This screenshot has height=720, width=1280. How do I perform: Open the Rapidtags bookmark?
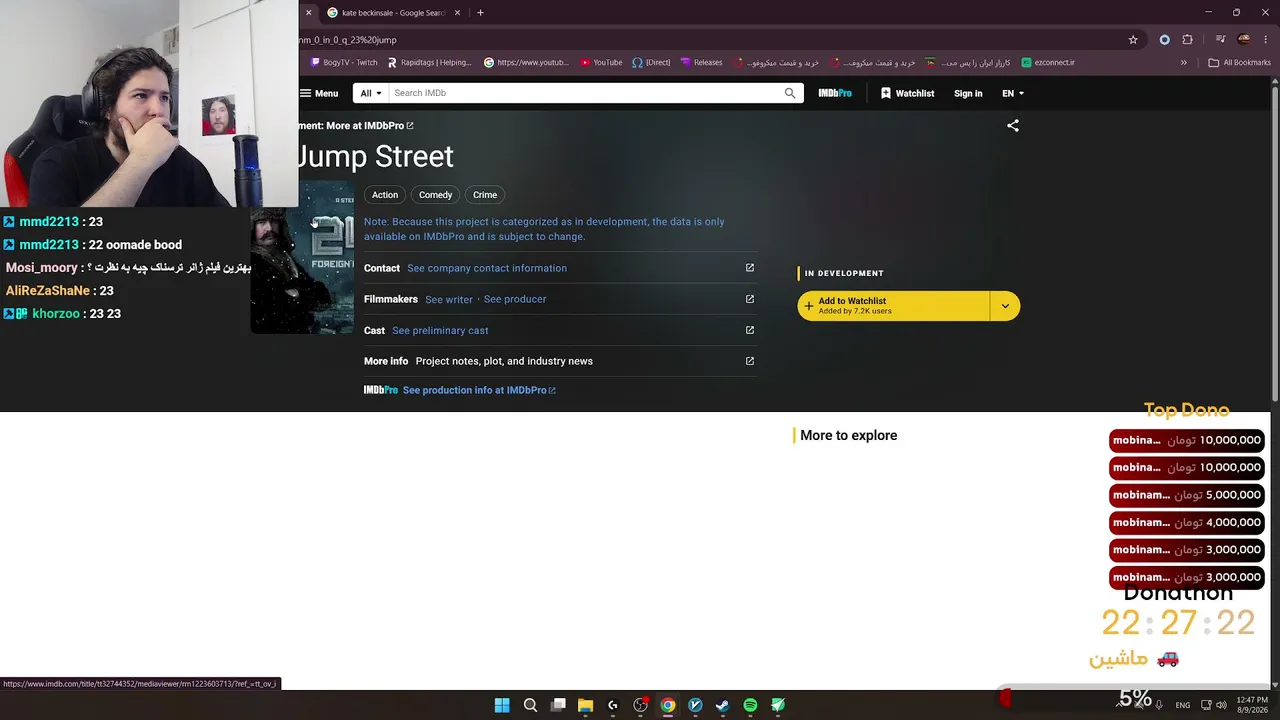coord(429,62)
